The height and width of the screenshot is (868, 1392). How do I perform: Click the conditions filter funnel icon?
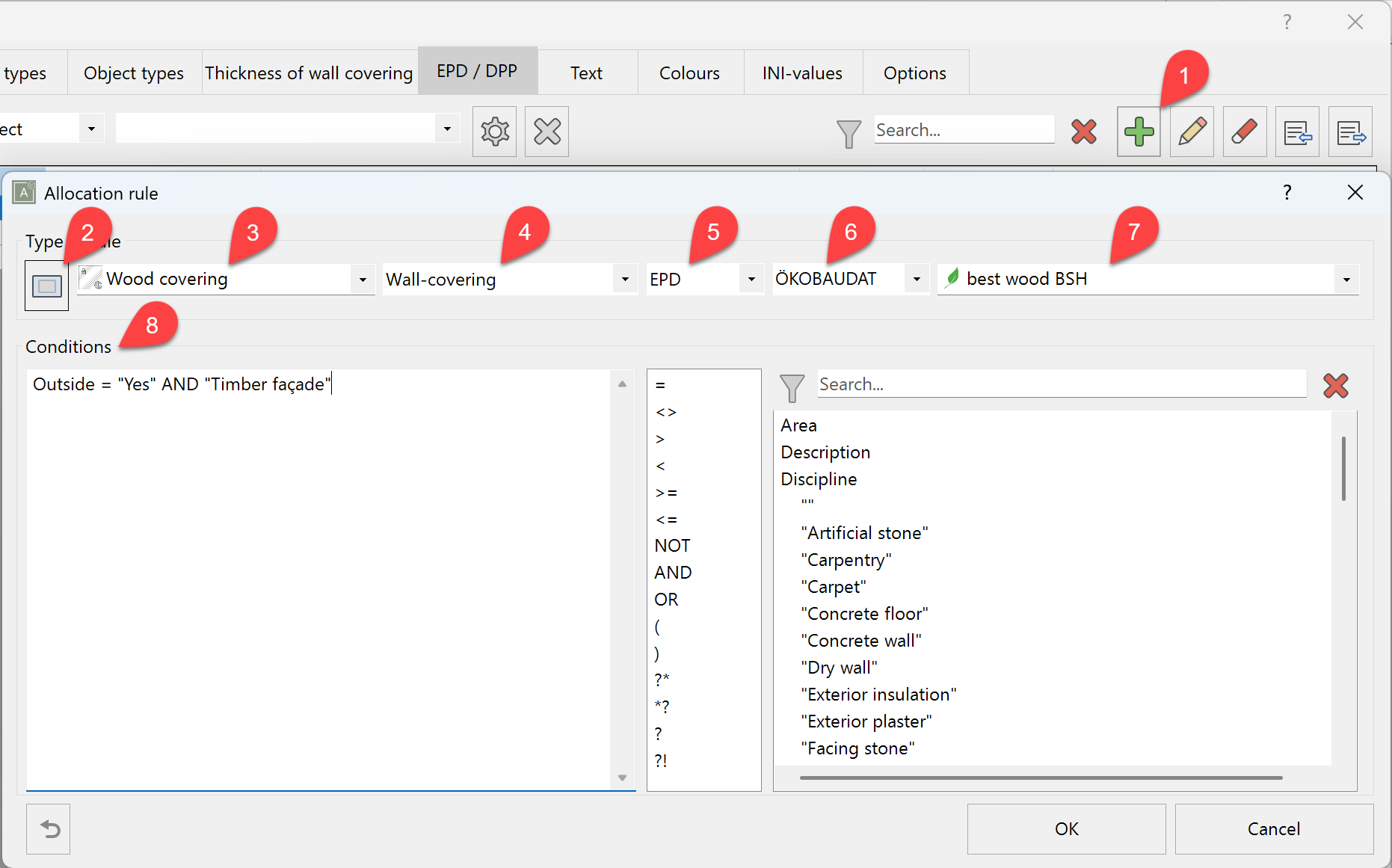click(792, 387)
